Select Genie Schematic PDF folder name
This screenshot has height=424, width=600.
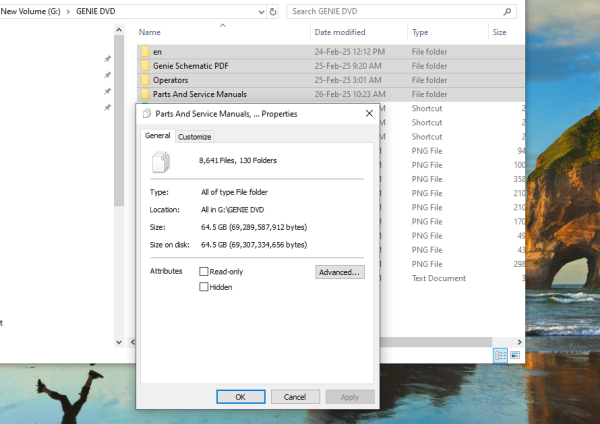191,66
